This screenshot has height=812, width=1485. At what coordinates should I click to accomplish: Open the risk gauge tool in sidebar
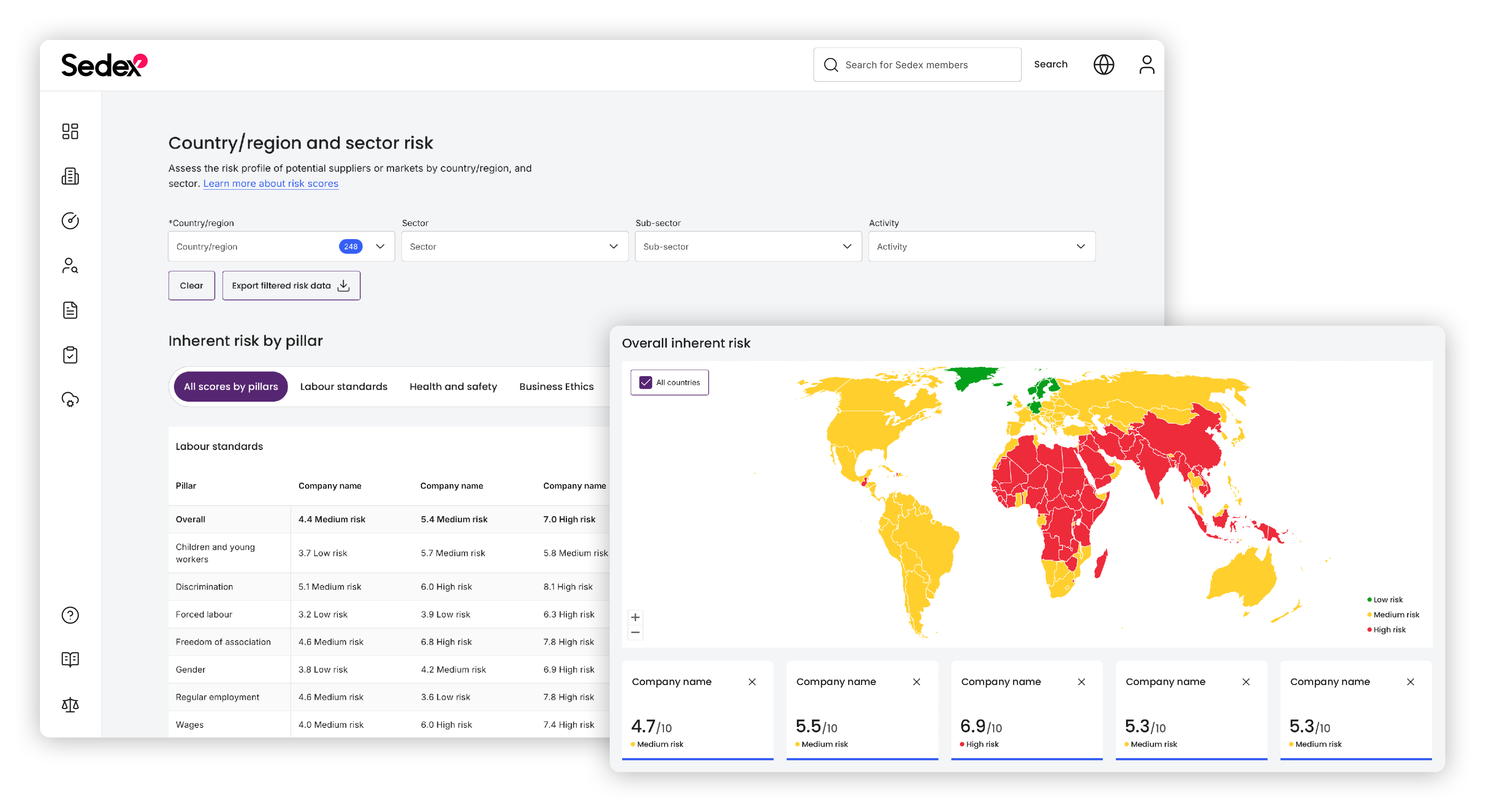click(x=70, y=221)
